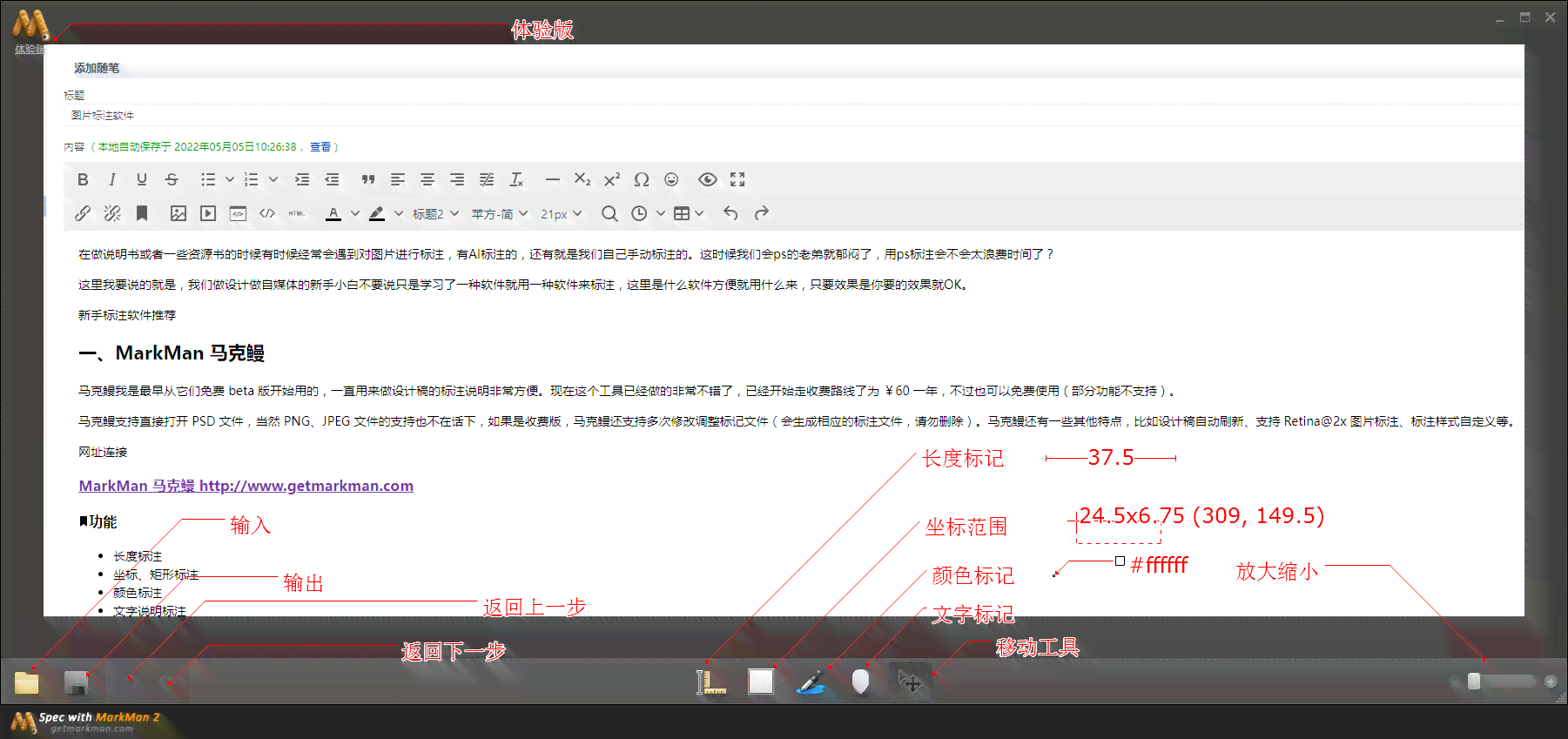1568x739 pixels.
Task: Expand the highlight color dropdown arrow
Action: (399, 213)
